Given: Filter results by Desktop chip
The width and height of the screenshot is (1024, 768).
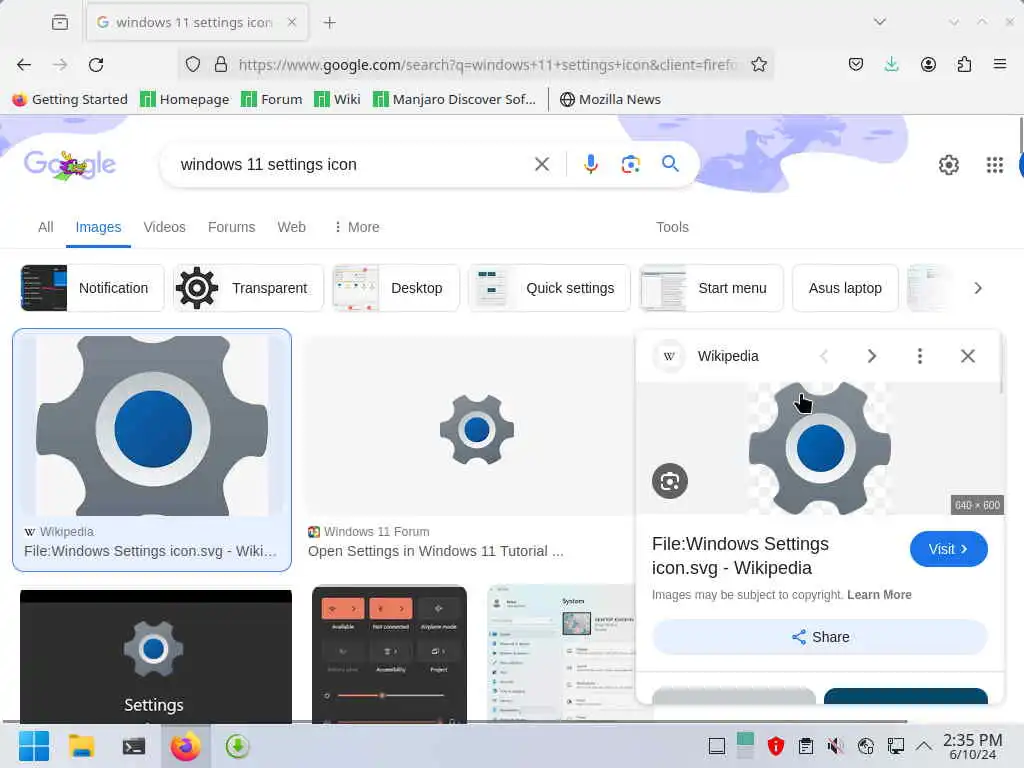Looking at the screenshot, I should [396, 288].
